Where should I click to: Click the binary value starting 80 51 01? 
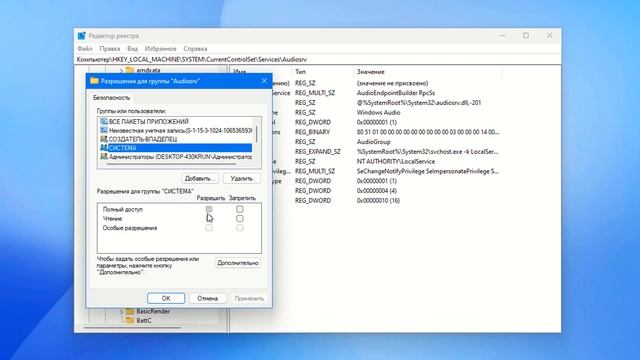(x=427, y=132)
